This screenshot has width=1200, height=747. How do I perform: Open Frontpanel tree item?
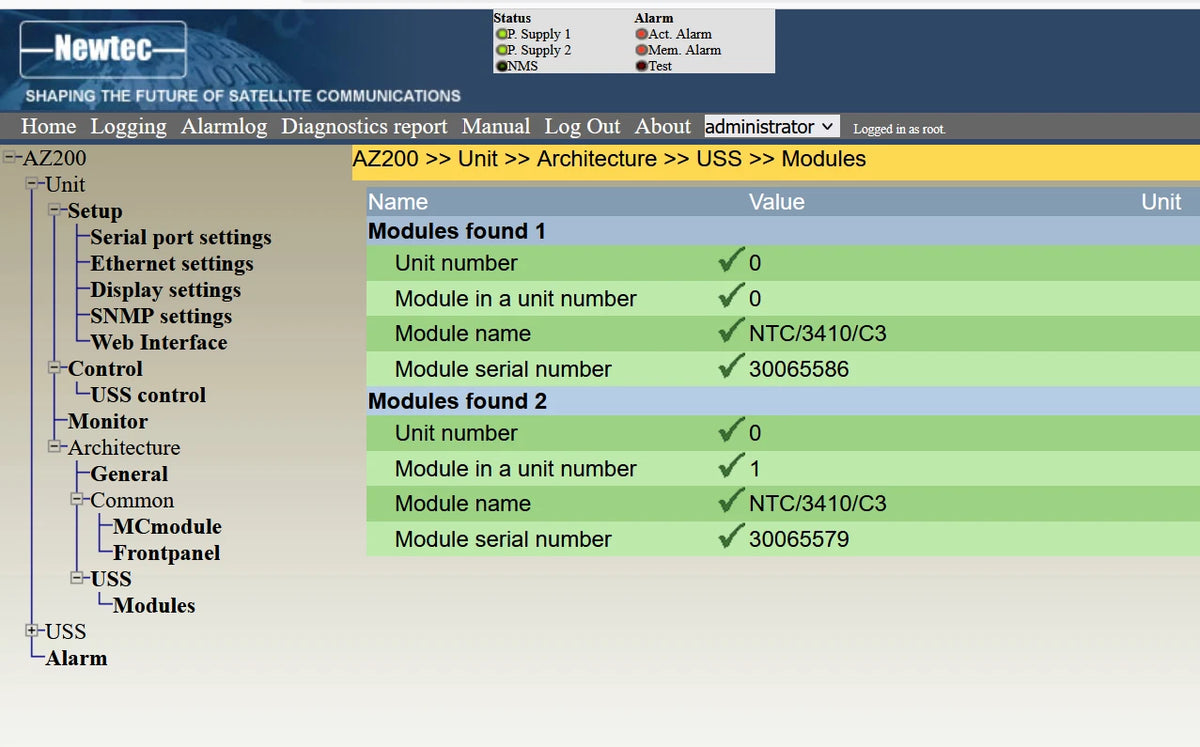[x=166, y=553]
